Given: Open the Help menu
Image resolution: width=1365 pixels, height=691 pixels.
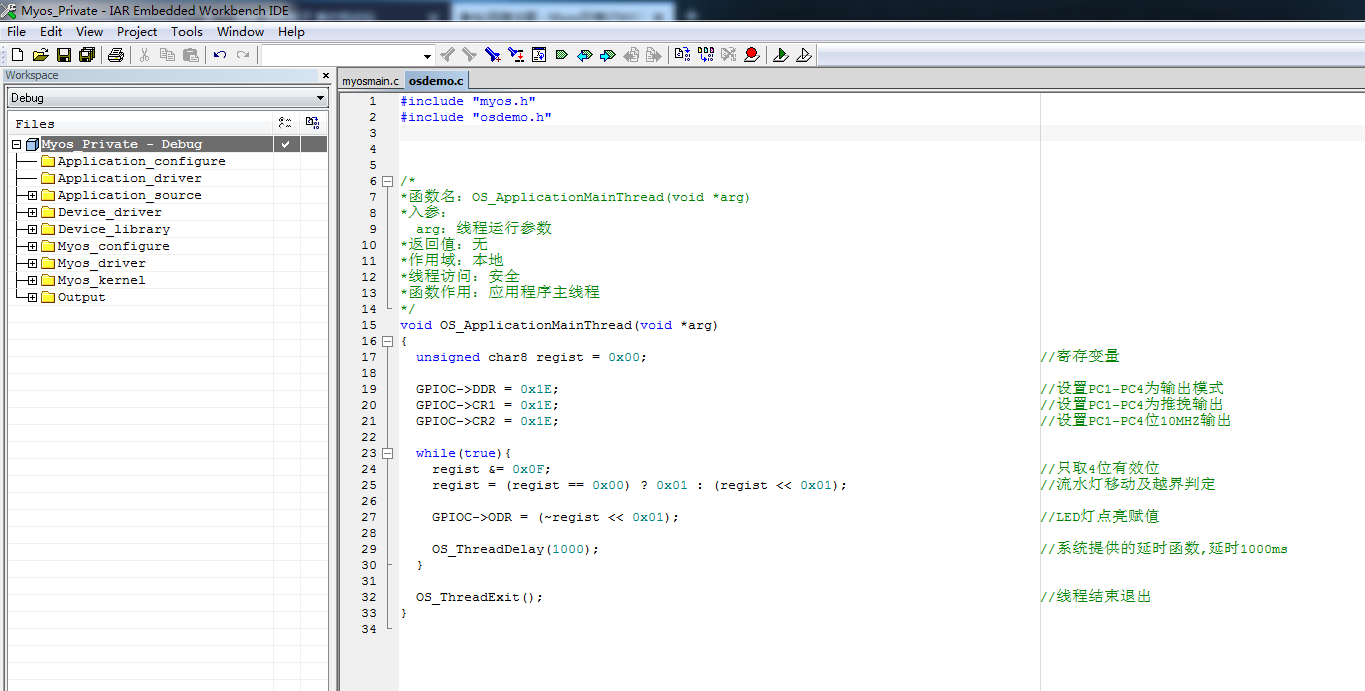Looking at the screenshot, I should coord(291,31).
